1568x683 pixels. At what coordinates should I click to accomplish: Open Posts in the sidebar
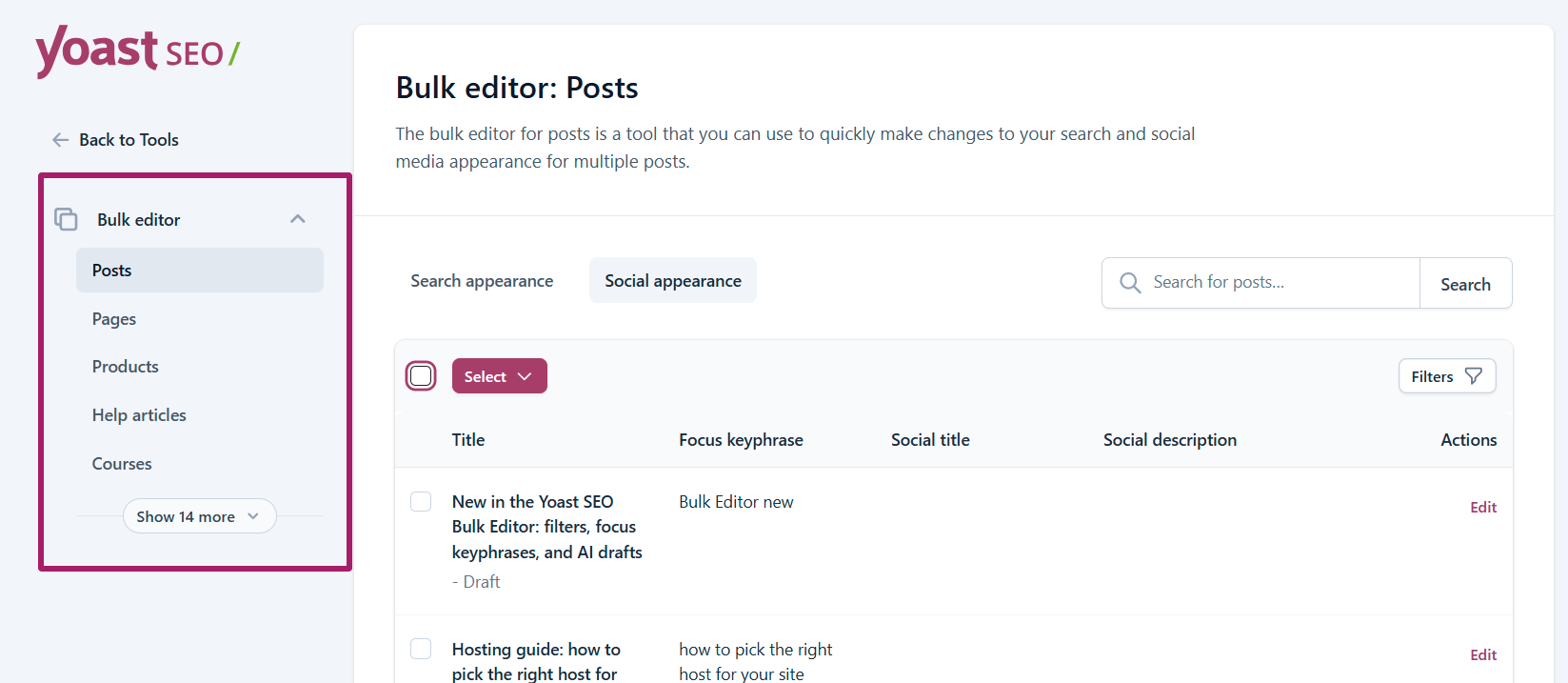click(x=200, y=271)
